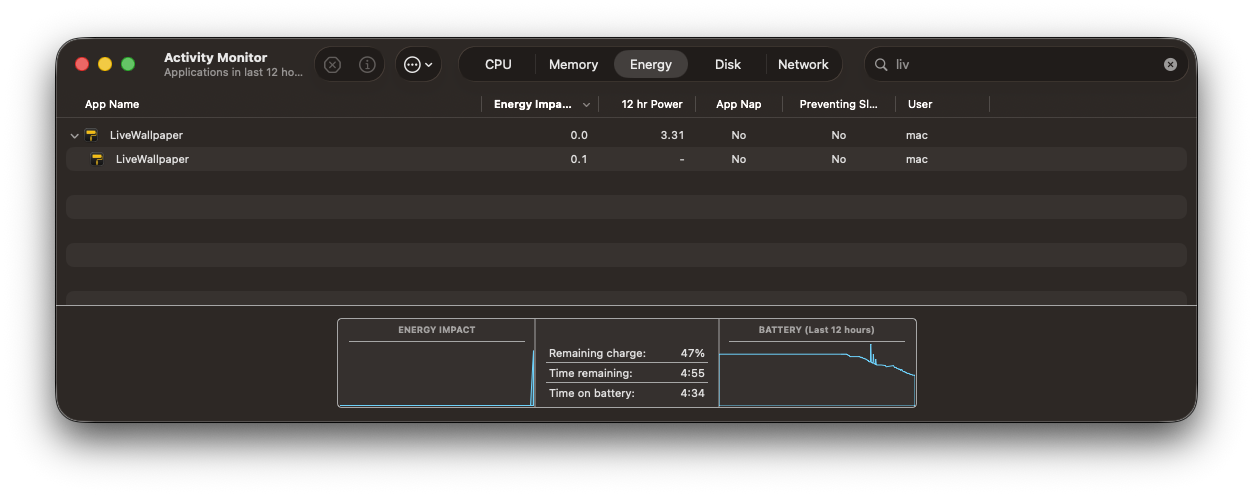Select the parent LiveWallpaper row with 3.31 power
Image resolution: width=1253 pixels, height=496 pixels.
click(x=626, y=135)
